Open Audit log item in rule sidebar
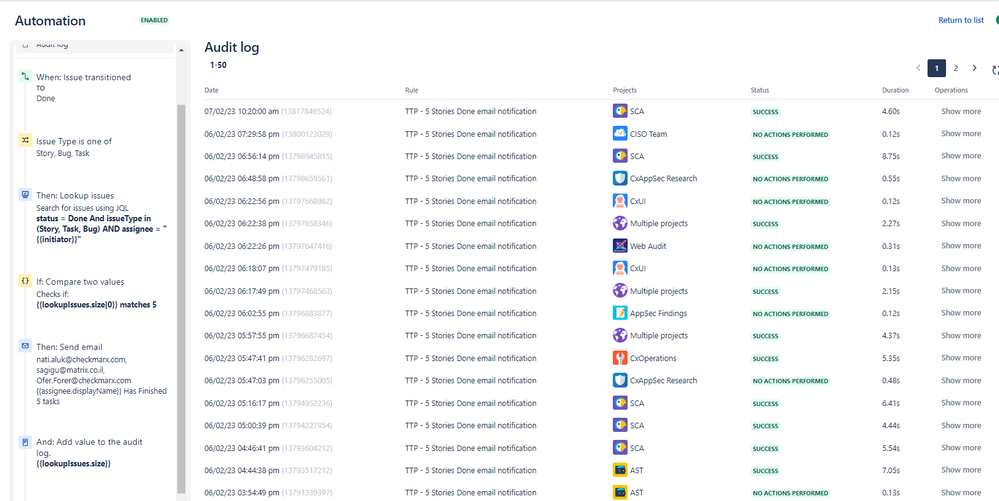The width and height of the screenshot is (999, 501). 93,46
